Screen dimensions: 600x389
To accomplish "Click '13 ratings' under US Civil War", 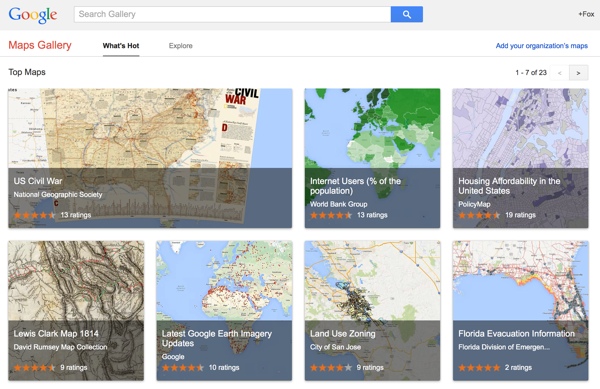I will [76, 215].
